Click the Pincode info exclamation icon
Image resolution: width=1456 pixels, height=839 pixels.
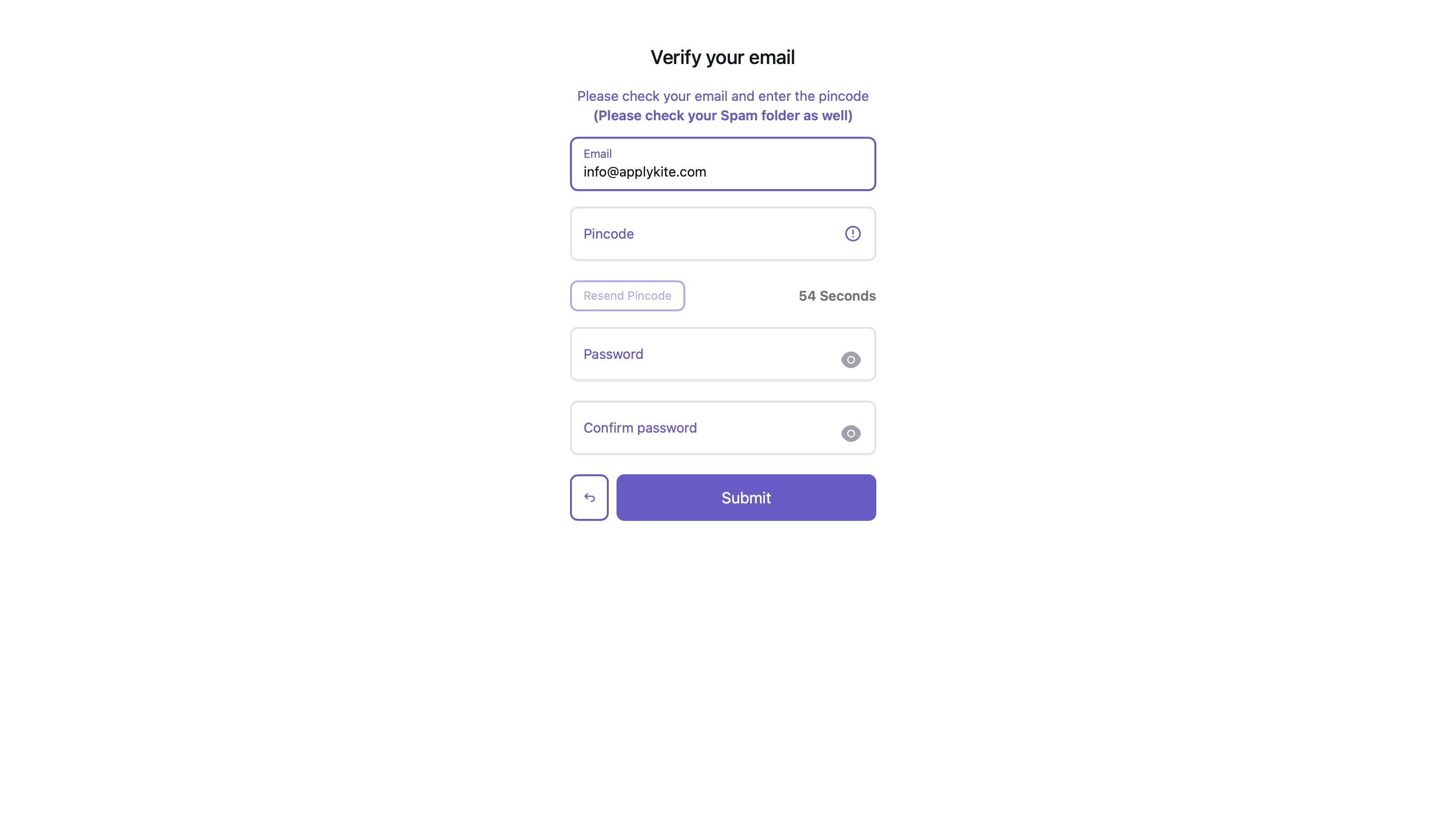point(852,233)
